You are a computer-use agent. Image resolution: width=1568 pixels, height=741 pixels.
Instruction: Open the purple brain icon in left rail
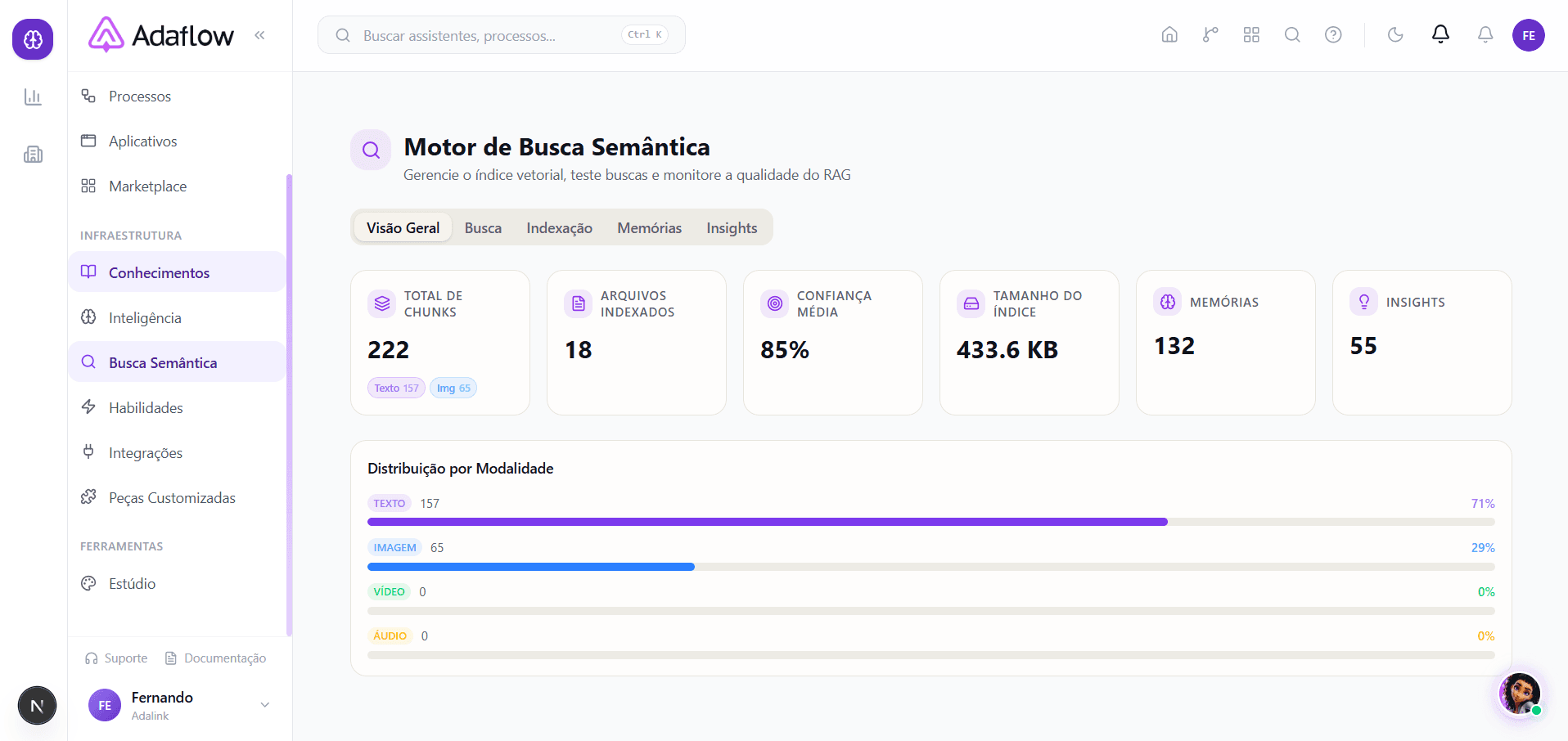(x=33, y=39)
